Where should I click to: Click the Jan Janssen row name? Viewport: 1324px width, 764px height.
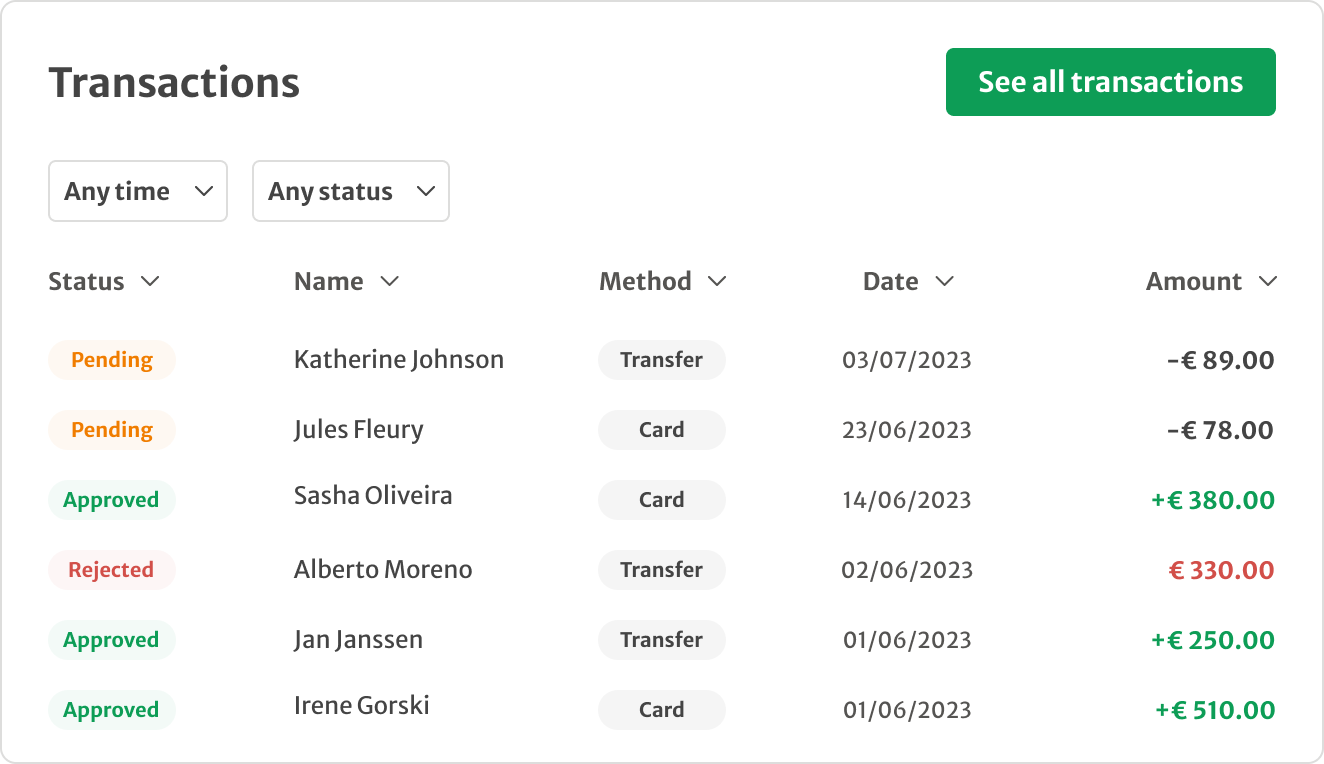coord(358,640)
